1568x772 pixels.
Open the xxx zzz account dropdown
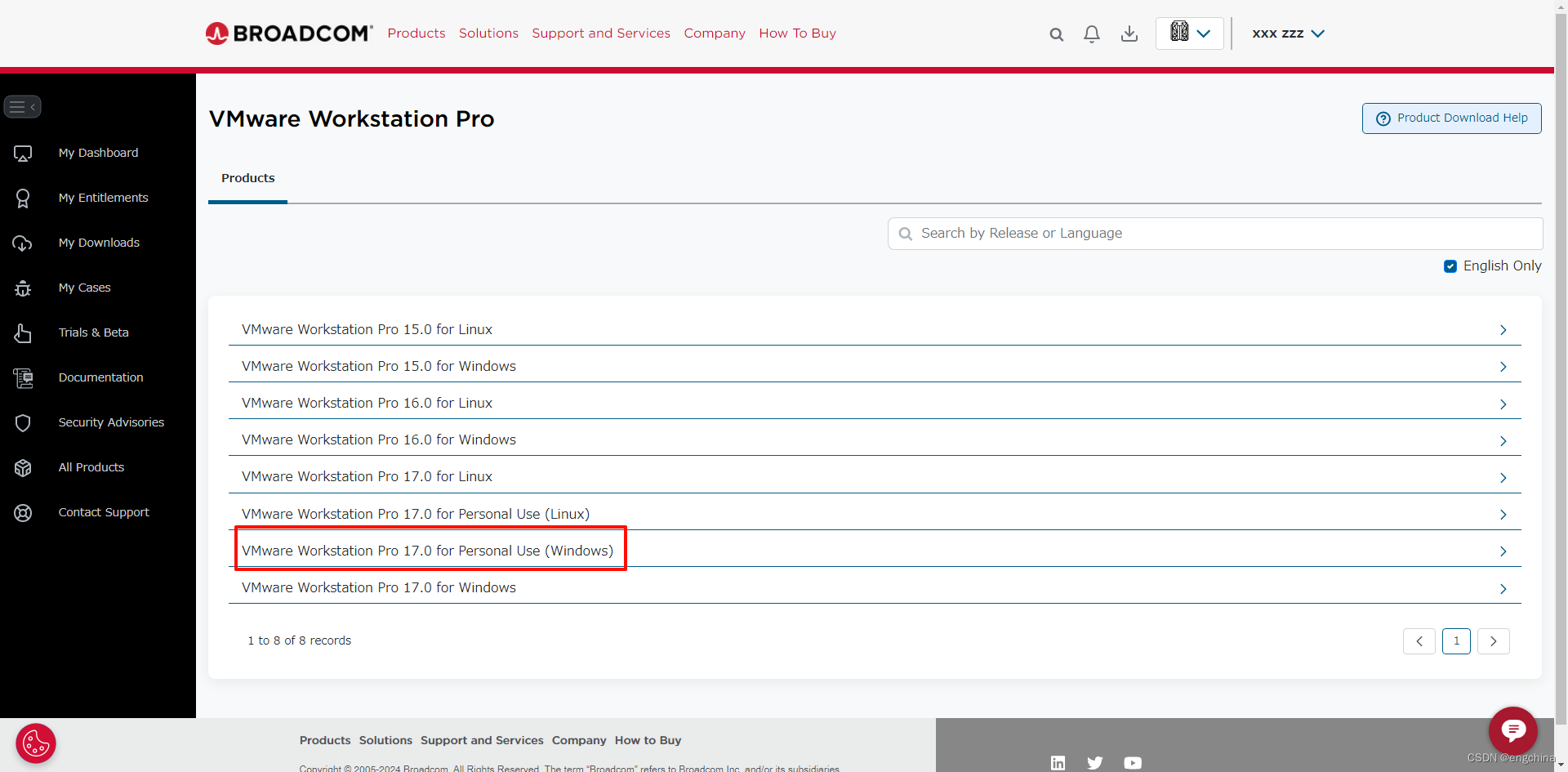(x=1287, y=33)
